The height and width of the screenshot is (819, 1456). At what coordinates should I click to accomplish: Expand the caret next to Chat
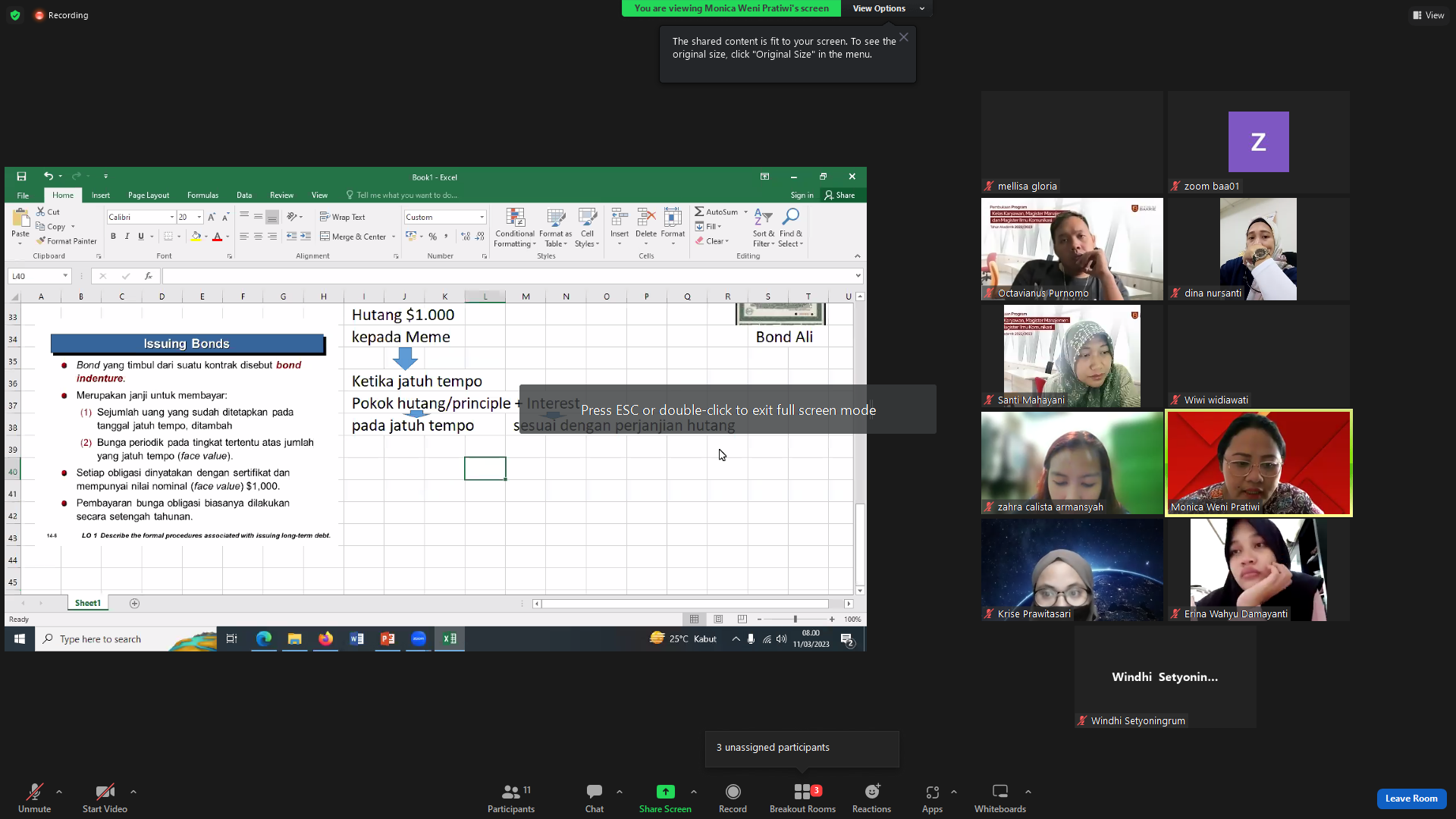[x=620, y=792]
